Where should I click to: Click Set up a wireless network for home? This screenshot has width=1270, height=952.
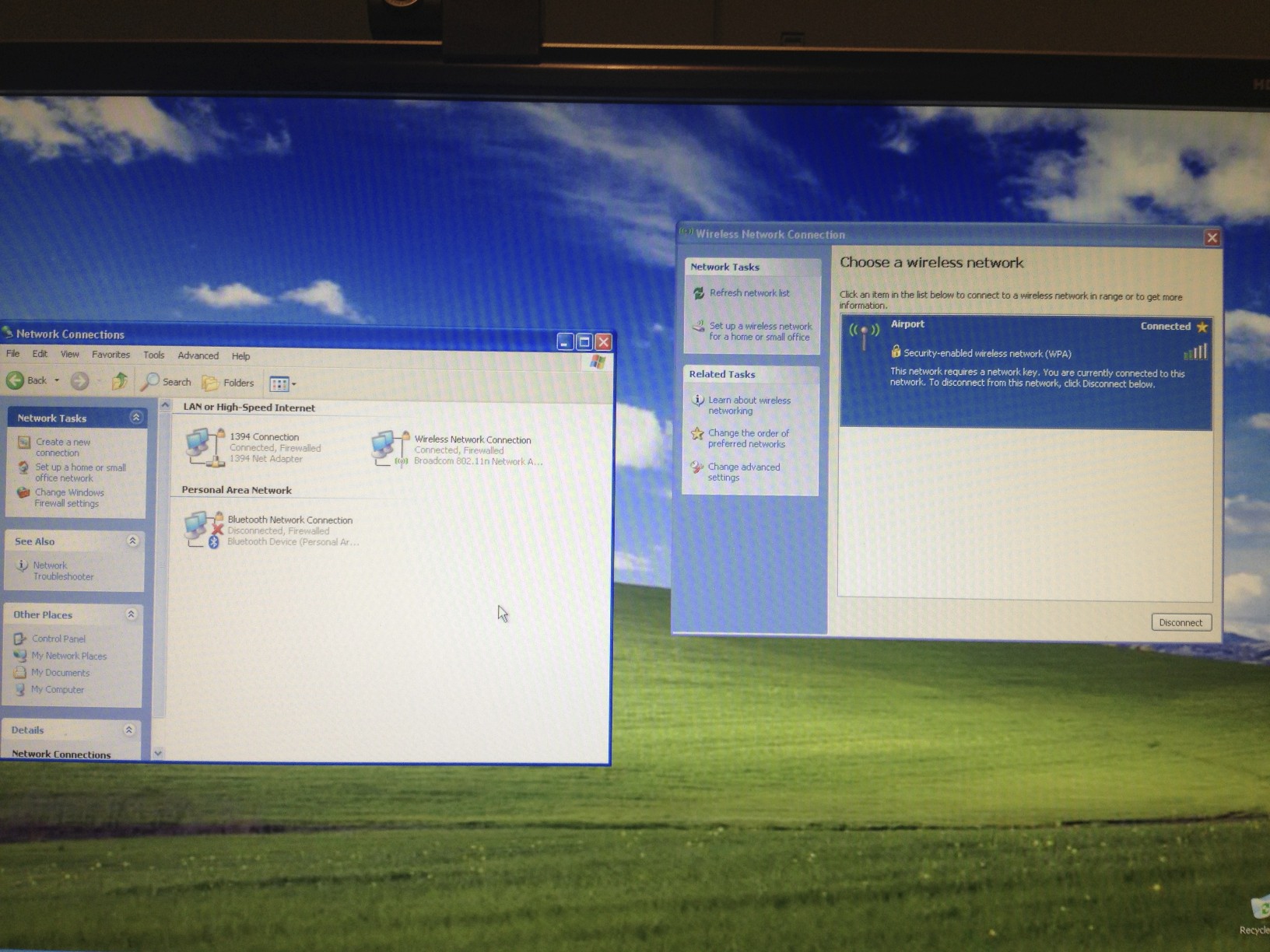760,331
